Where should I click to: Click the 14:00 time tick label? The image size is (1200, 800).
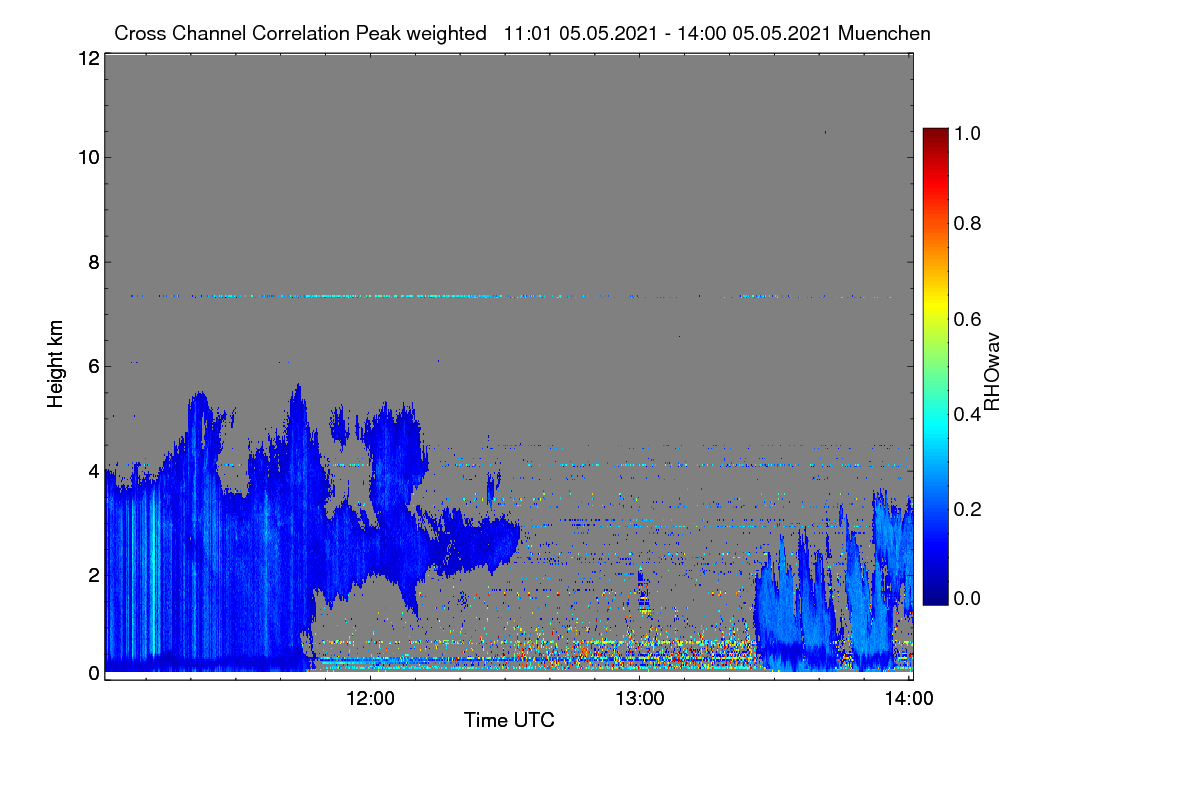909,699
